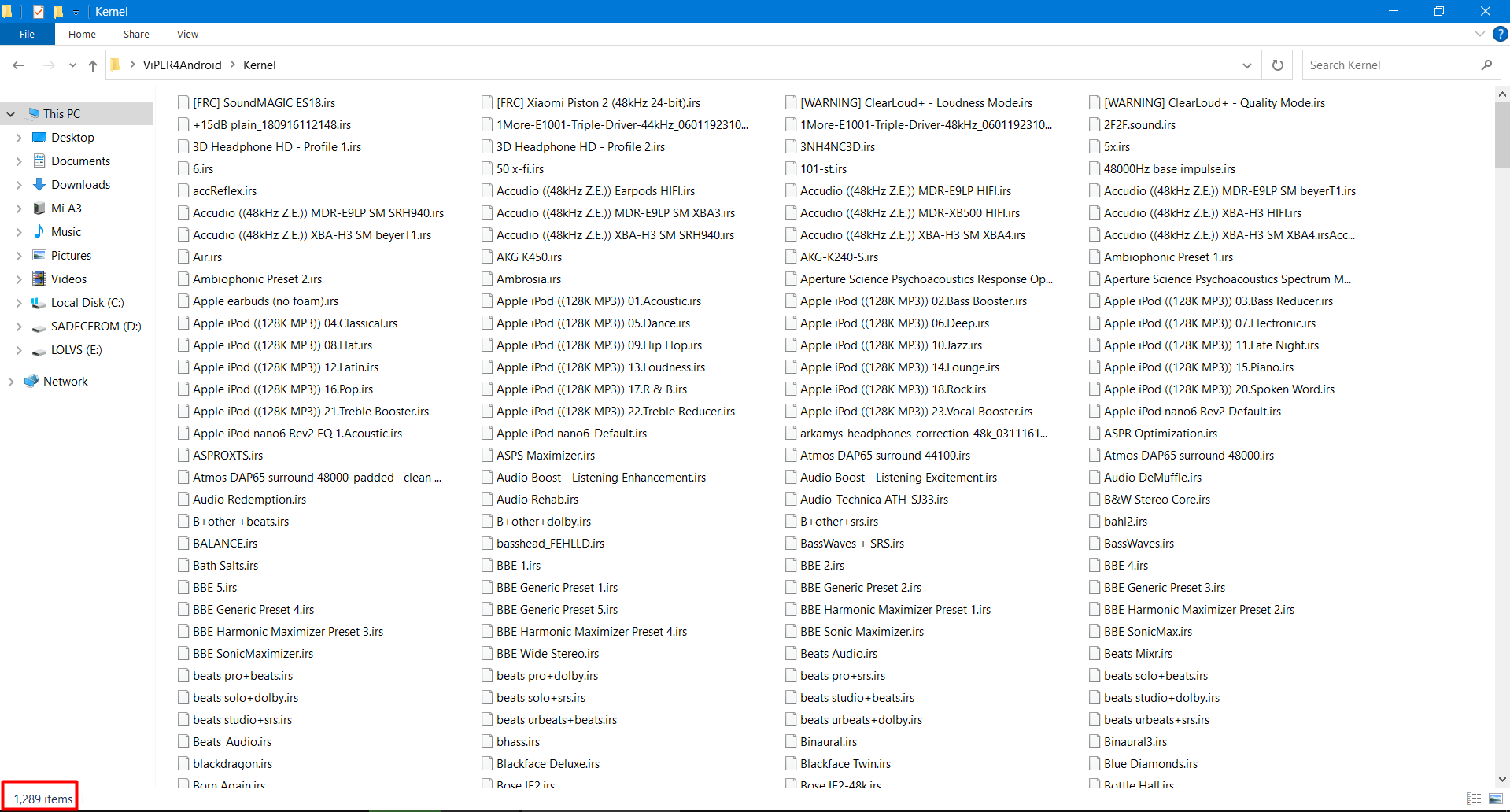
Task: Open recent locations dropdown arrow
Action: pyautogui.click(x=72, y=65)
